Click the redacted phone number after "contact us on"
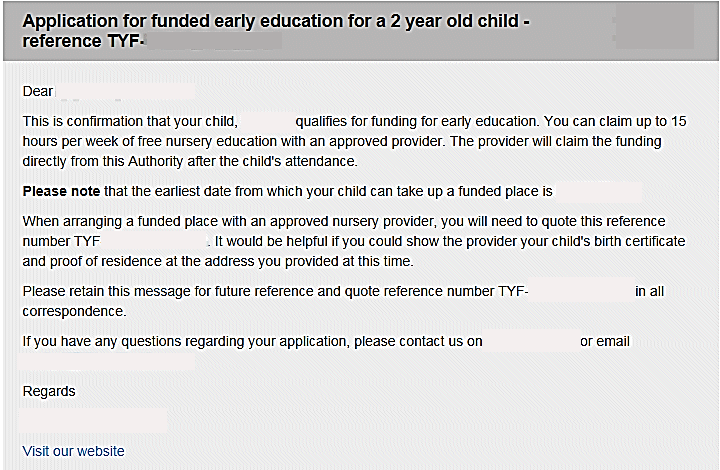The width and height of the screenshot is (720, 470). [530, 341]
